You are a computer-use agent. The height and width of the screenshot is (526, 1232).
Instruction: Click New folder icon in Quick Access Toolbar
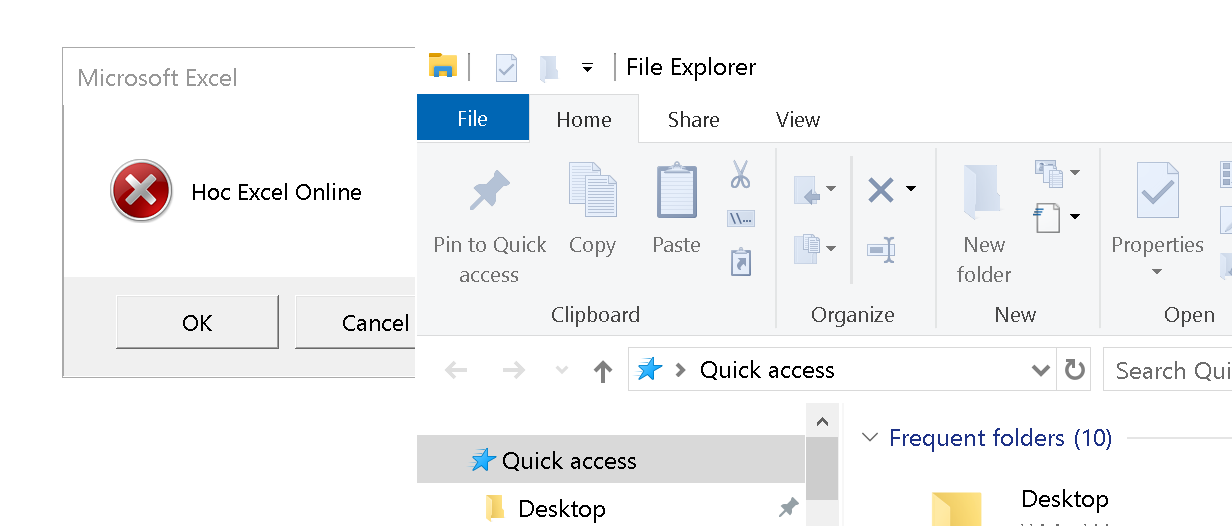[548, 67]
